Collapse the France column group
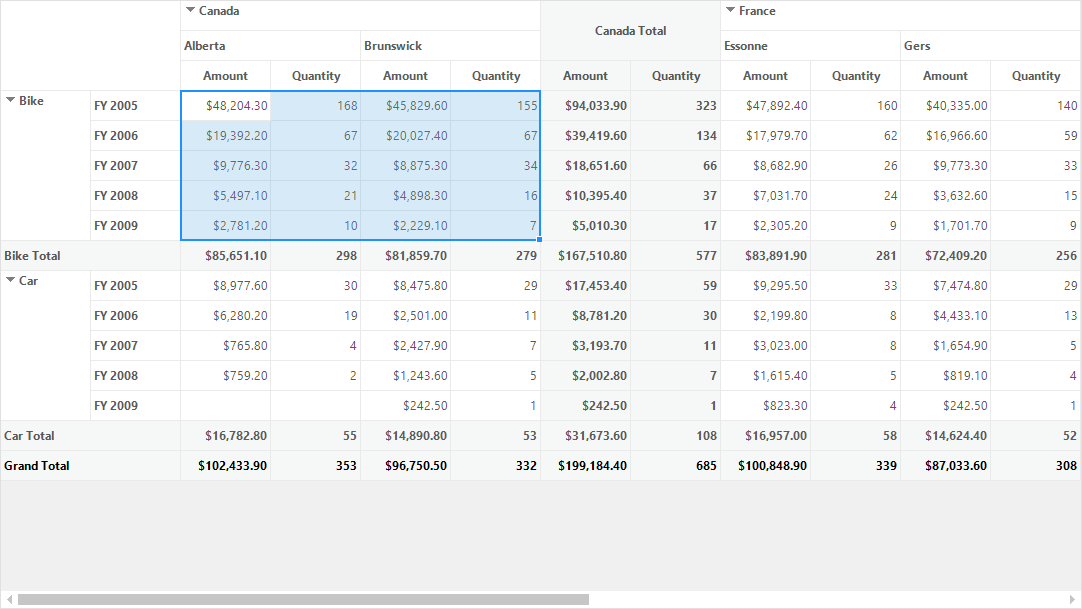The width and height of the screenshot is (1082, 609). [730, 10]
